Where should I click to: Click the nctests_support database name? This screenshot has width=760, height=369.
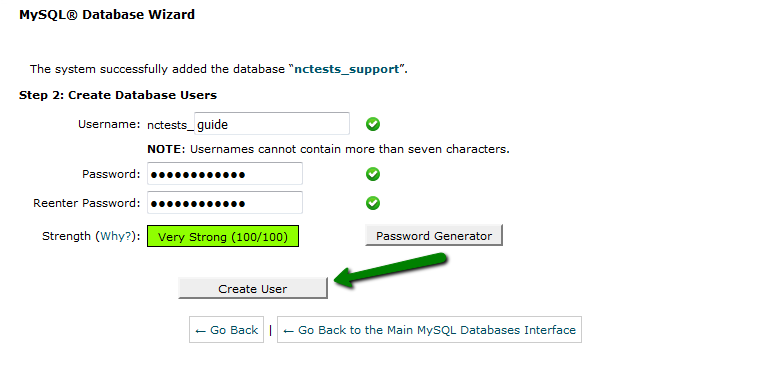point(347,69)
